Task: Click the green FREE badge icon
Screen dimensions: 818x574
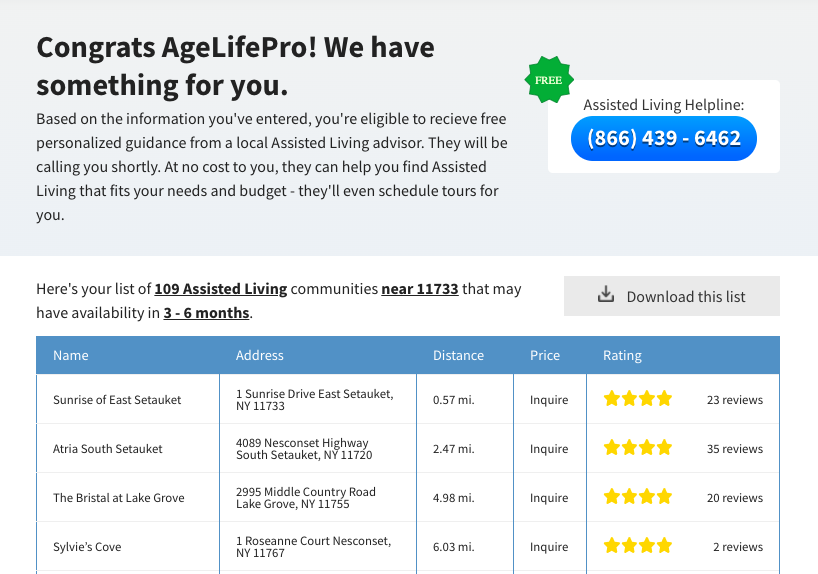Action: 548,80
